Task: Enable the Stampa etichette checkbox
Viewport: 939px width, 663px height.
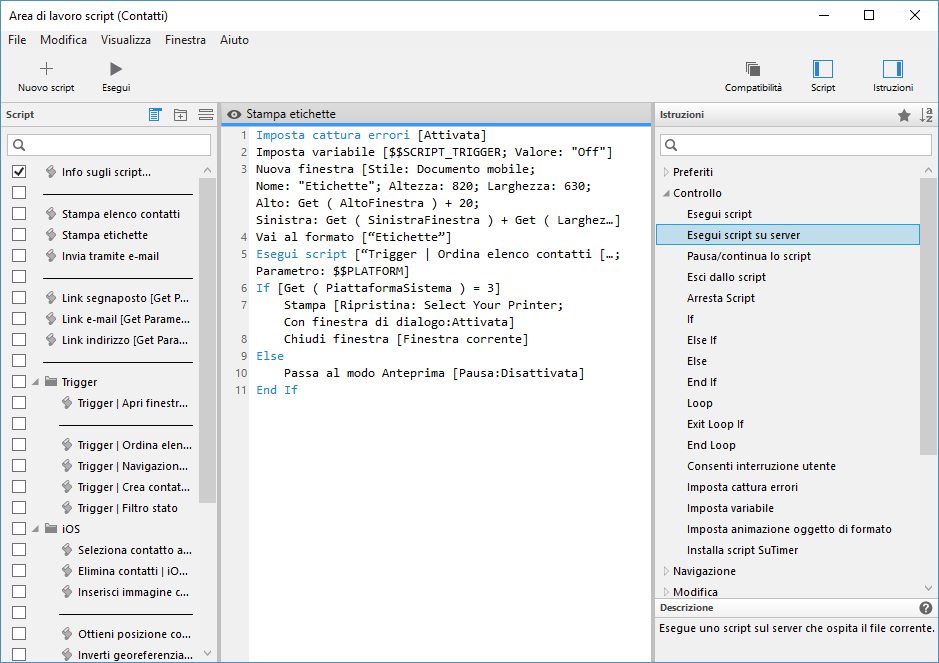Action: [19, 235]
